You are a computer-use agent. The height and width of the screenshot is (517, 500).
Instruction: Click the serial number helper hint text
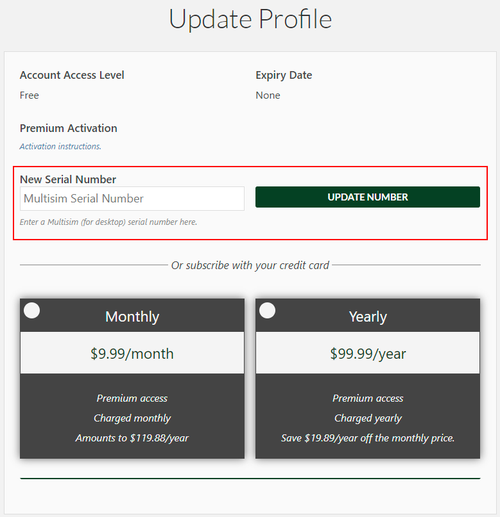coord(108,222)
